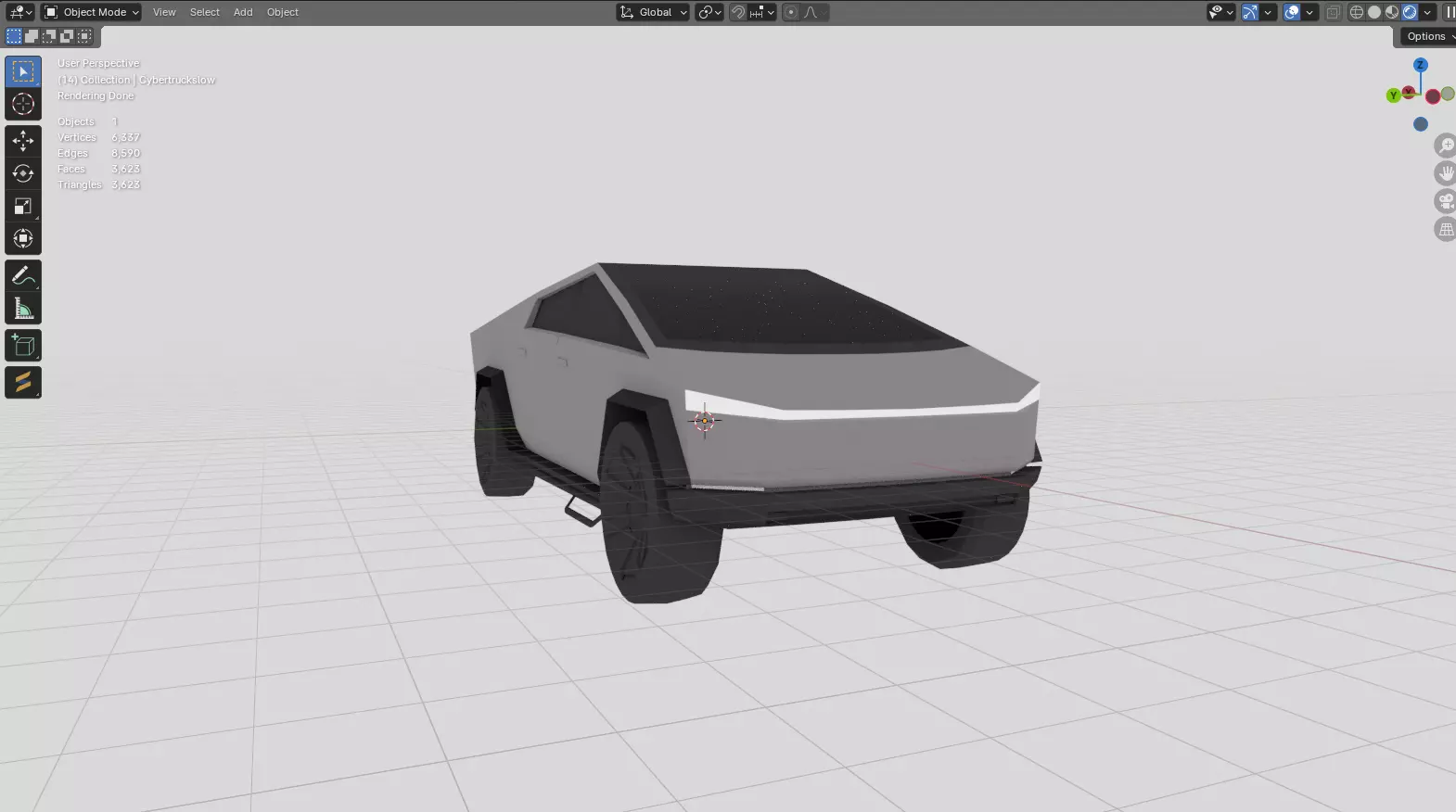Click the 'Rendering Done' status text

(96, 95)
